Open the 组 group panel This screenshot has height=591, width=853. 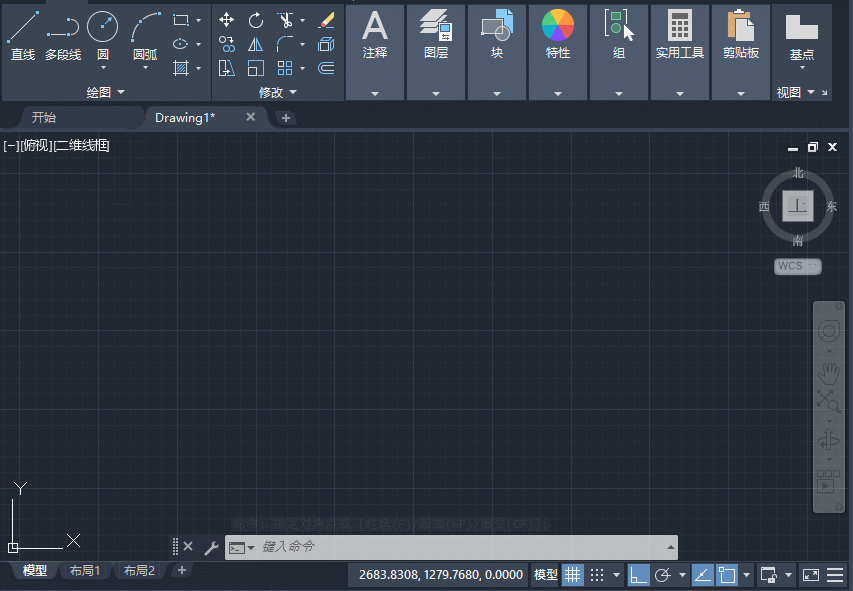pos(619,52)
